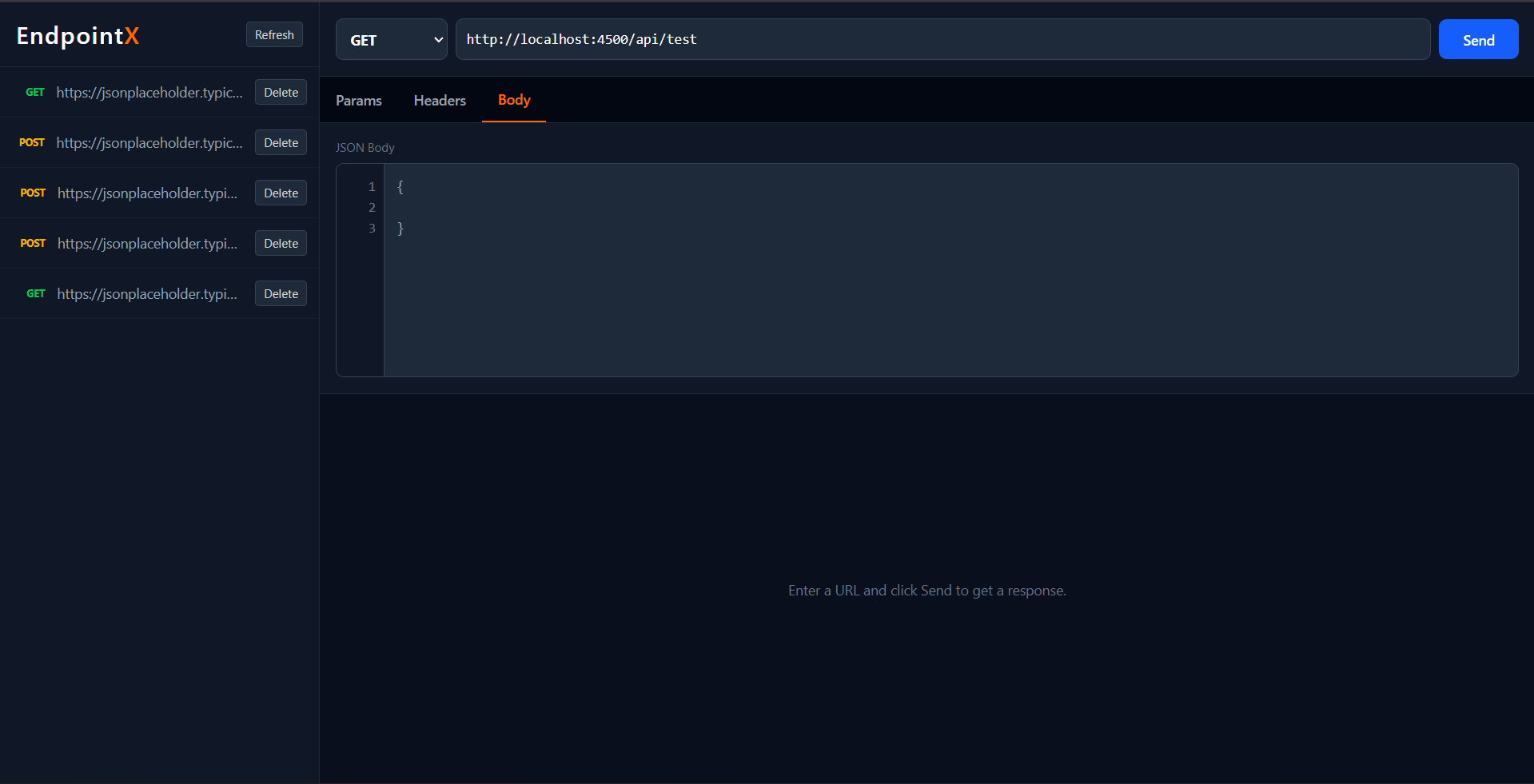Image resolution: width=1534 pixels, height=784 pixels.
Task: Switch to the Params tab
Action: click(358, 100)
